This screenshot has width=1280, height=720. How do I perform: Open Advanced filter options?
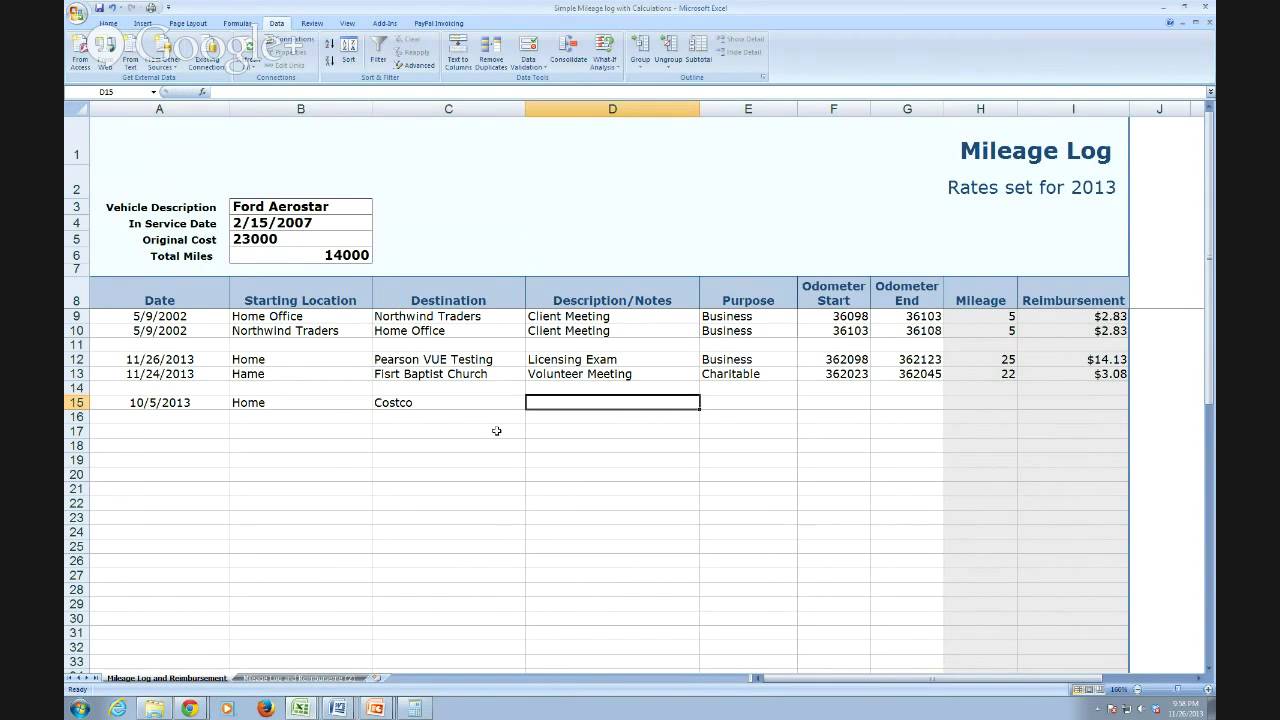[x=414, y=65]
